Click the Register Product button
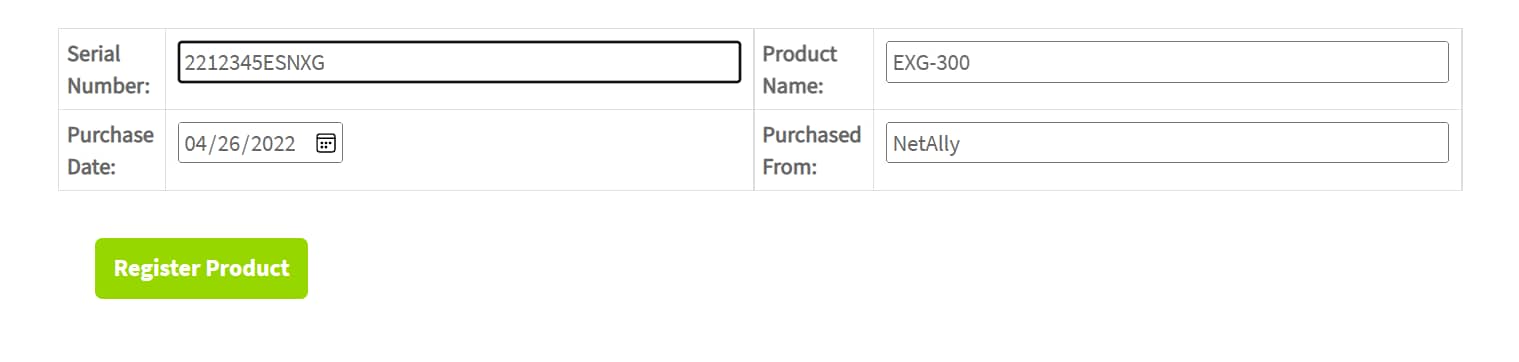Image resolution: width=1519 pixels, height=362 pixels. pyautogui.click(x=201, y=268)
